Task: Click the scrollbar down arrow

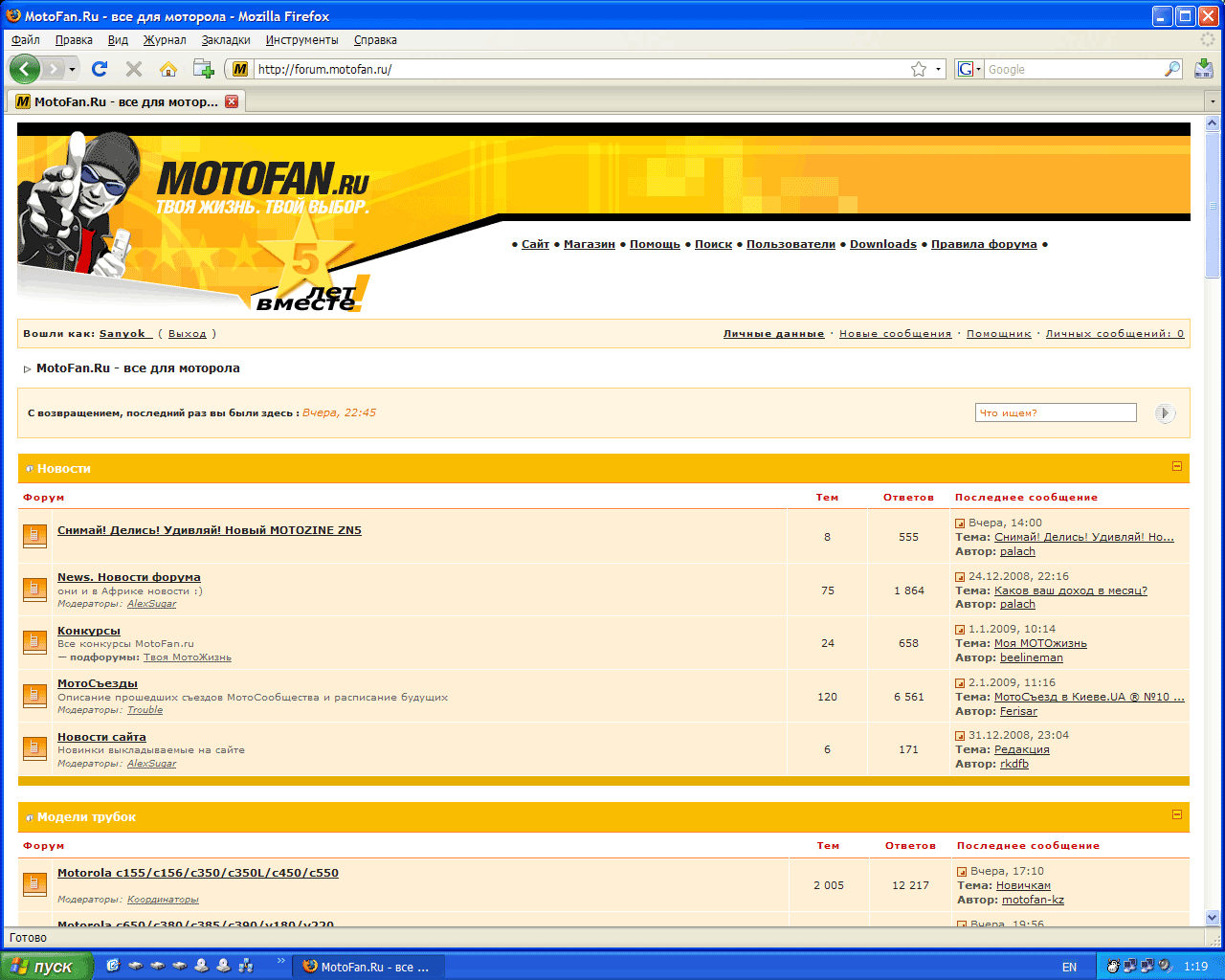Action: (x=1213, y=918)
